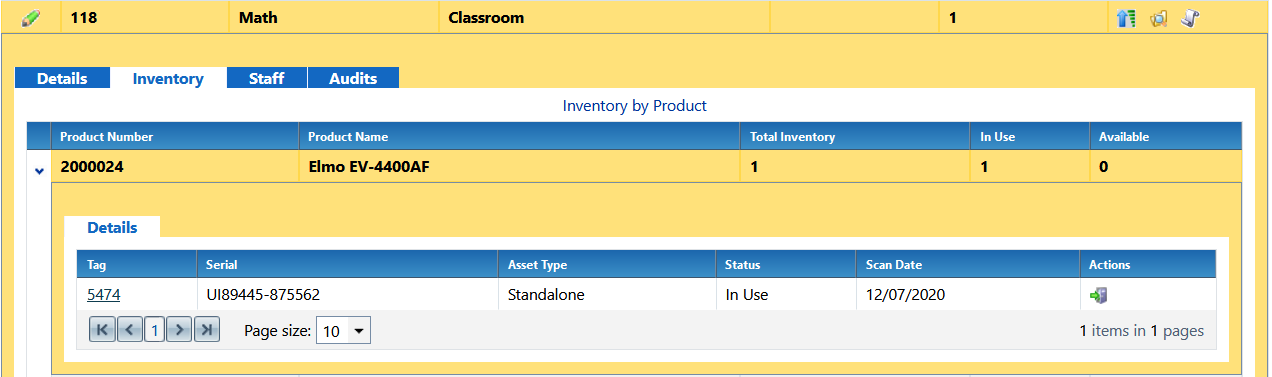1272x377 pixels.
Task: Open the room Details tab
Action: (x=62, y=78)
